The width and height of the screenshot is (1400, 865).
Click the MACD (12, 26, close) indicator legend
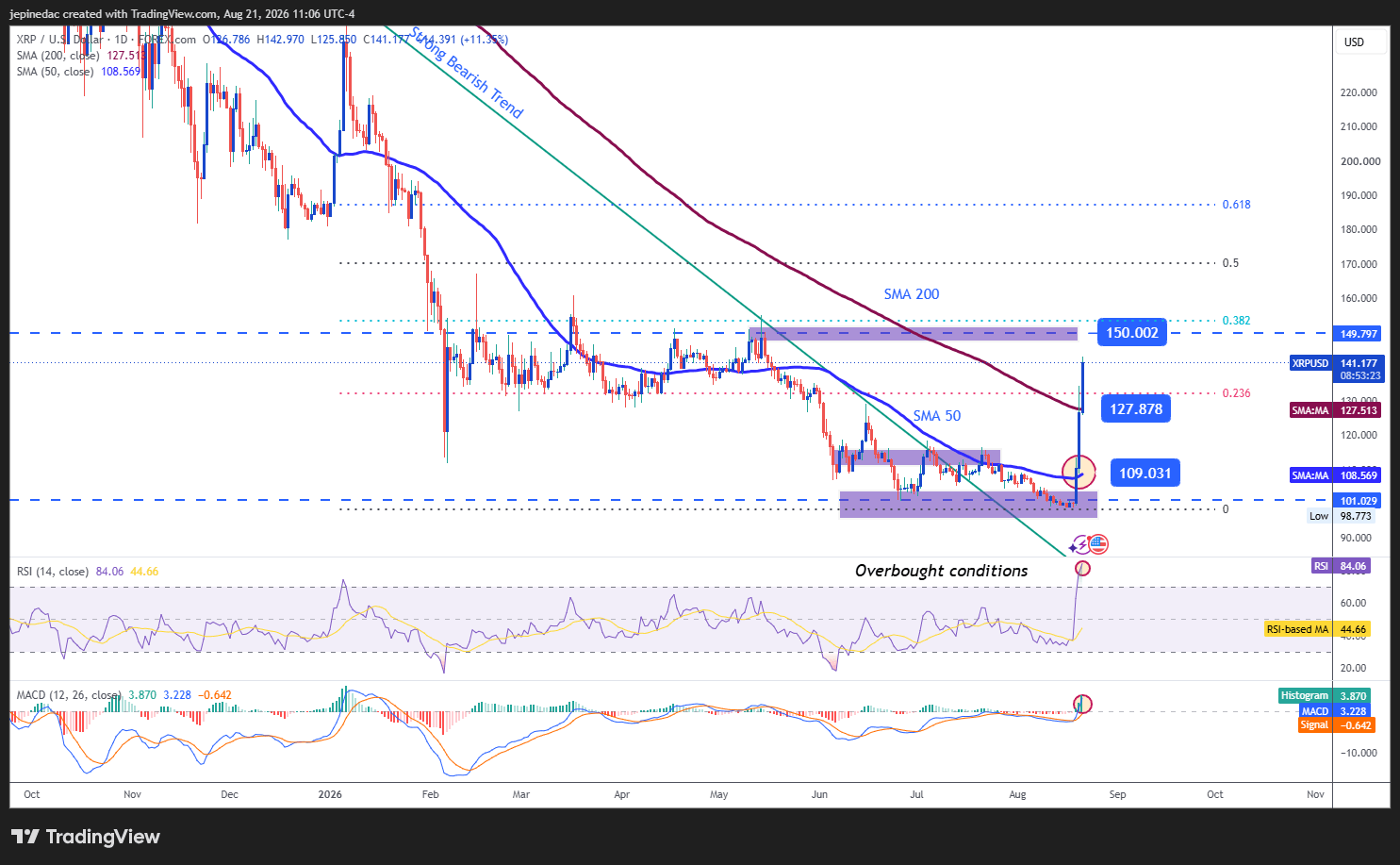click(124, 695)
